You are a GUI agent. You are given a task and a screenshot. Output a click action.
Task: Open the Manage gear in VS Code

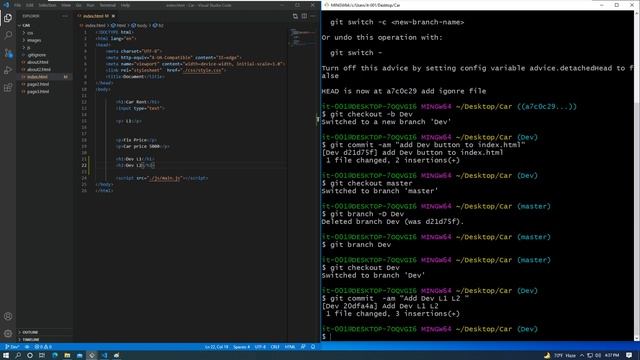[x=8, y=333]
